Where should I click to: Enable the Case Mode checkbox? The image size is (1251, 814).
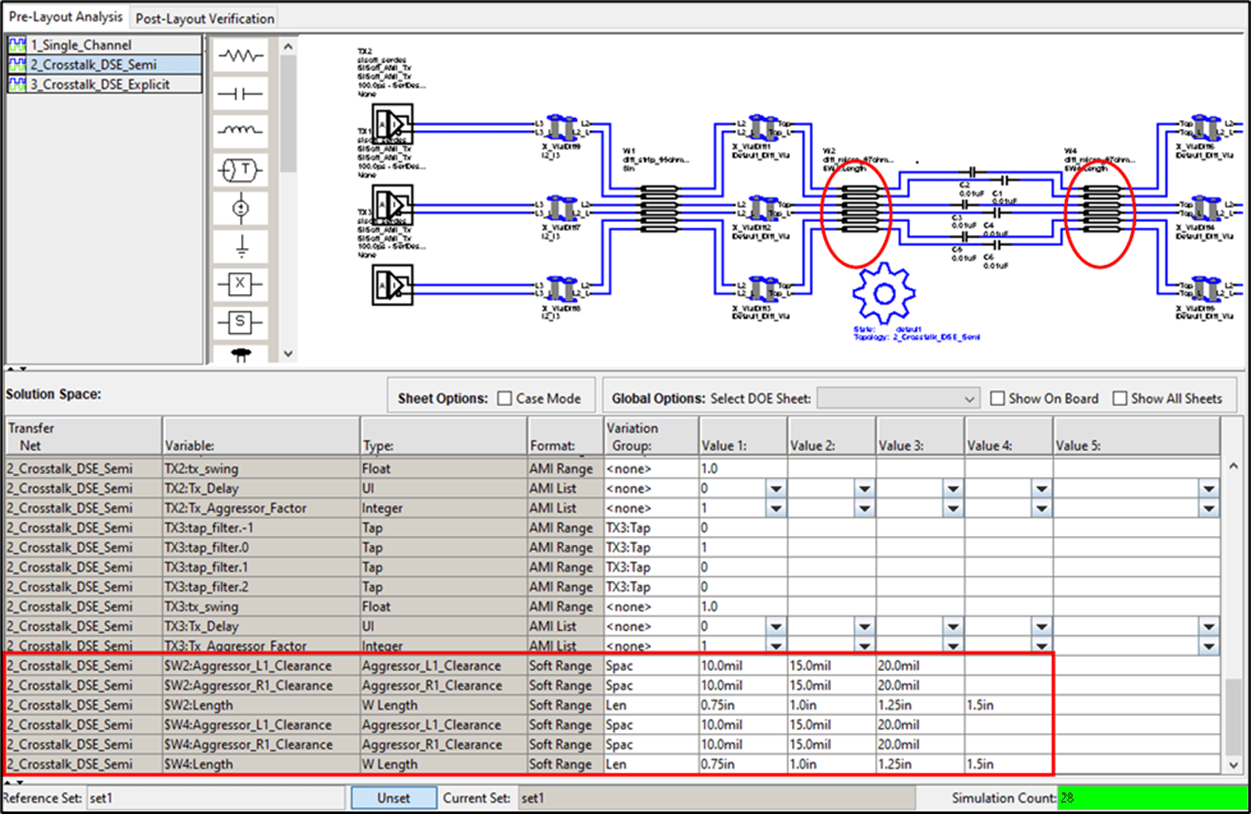[x=505, y=398]
